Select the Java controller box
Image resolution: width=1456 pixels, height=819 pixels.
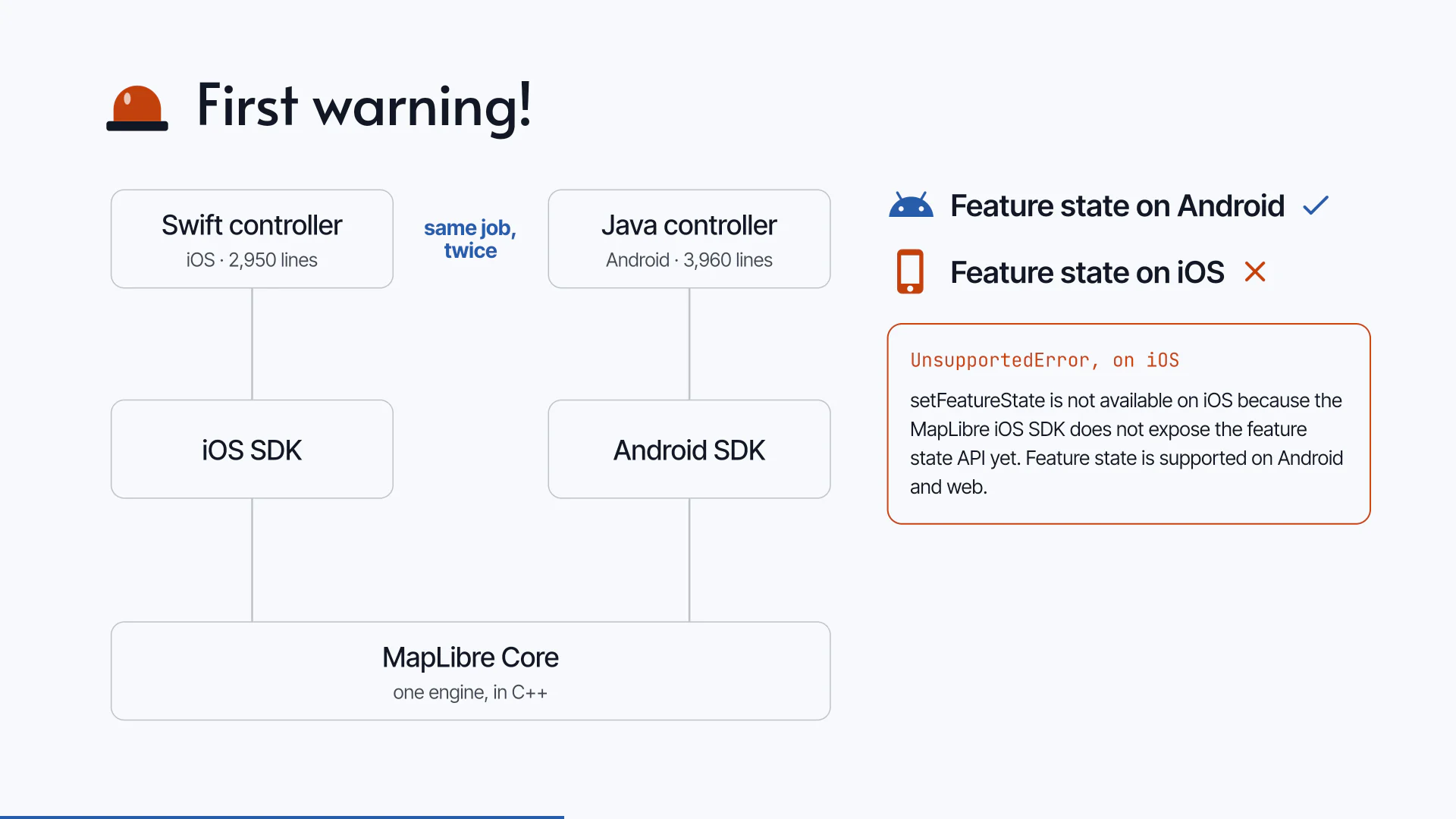[689, 239]
